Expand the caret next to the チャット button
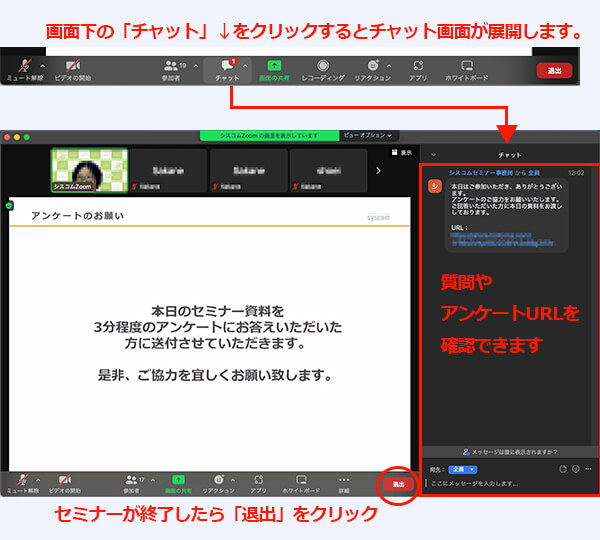600x540 pixels. pyautogui.click(x=245, y=66)
